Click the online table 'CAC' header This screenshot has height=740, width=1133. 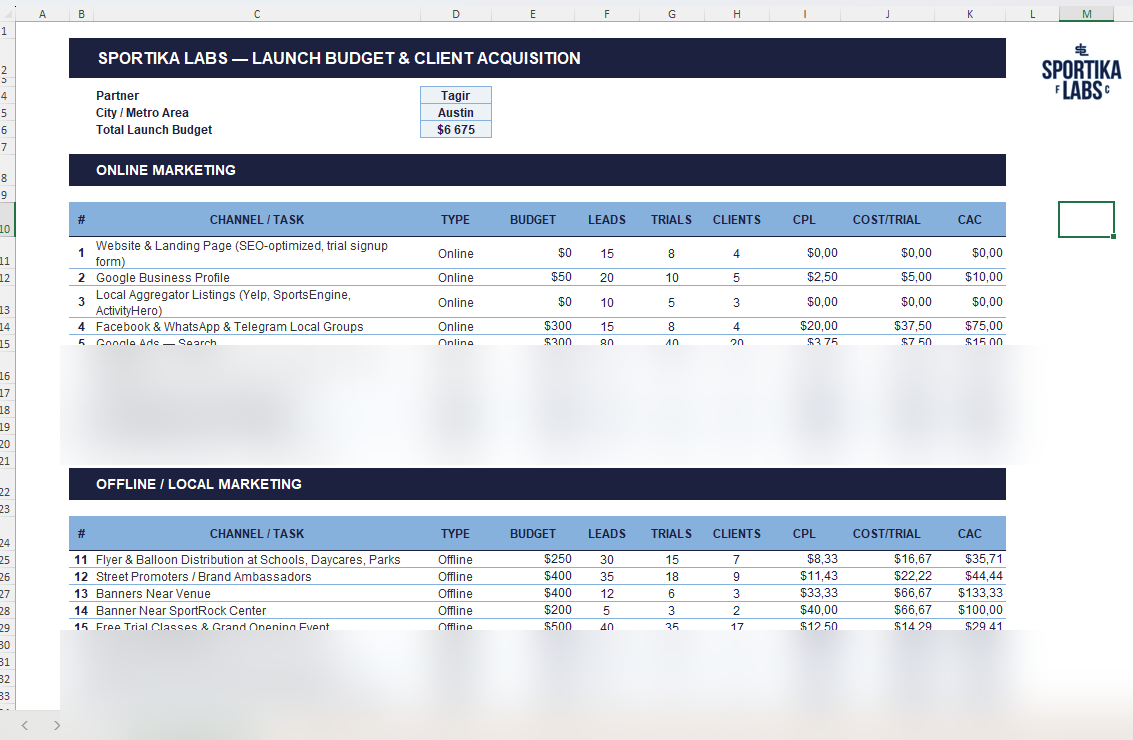point(970,220)
